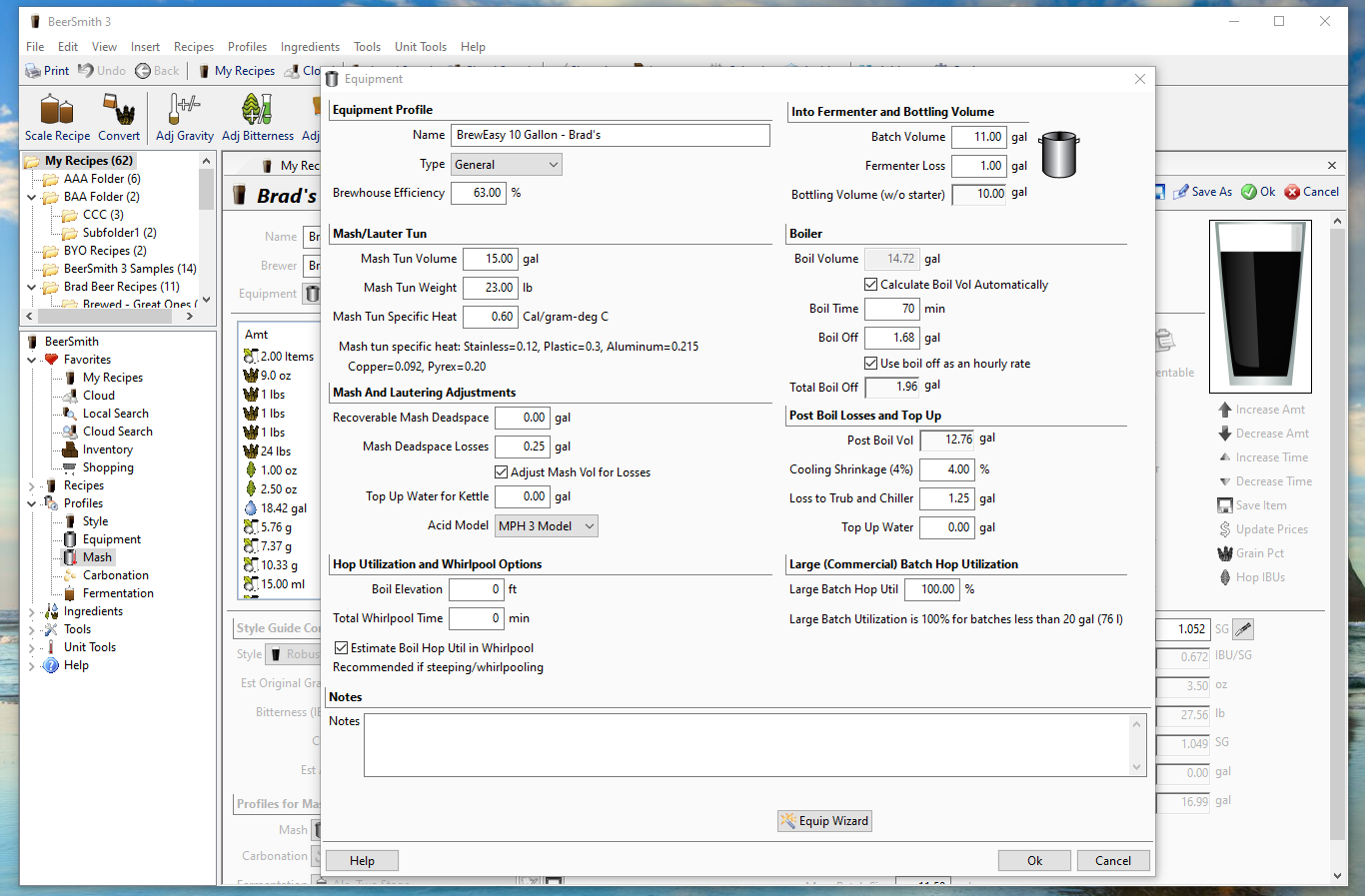The image size is (1365, 896).
Task: Open the Adj Gravity tool
Action: (185, 118)
